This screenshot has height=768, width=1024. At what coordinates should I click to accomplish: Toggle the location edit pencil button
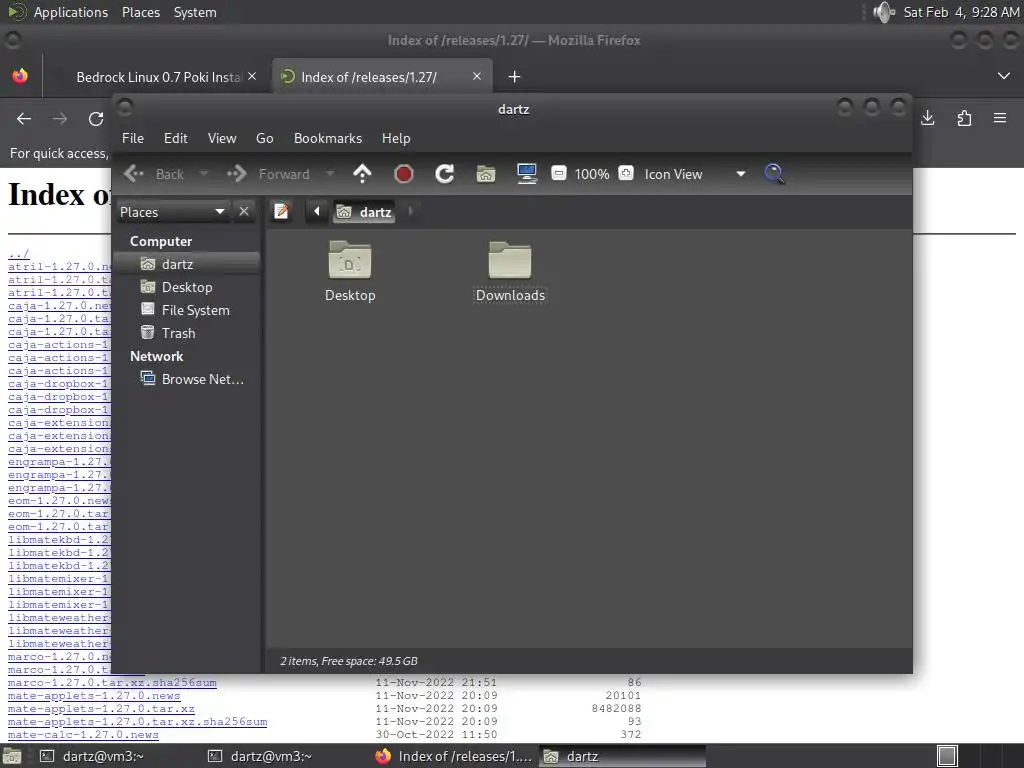tap(281, 212)
